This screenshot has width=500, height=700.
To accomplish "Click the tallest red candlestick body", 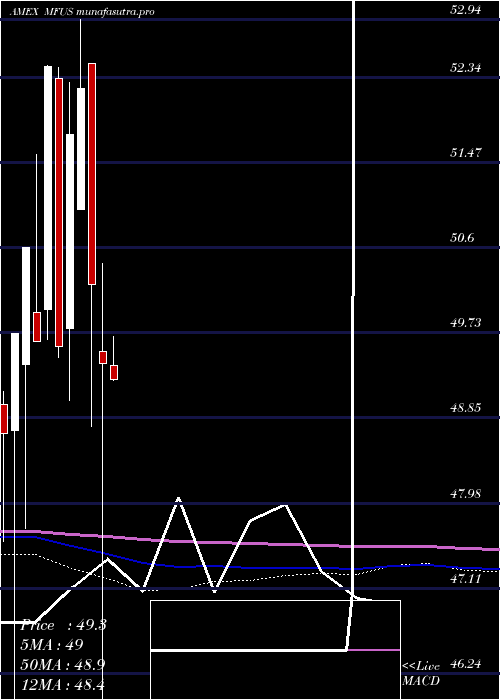I will (x=59, y=212).
